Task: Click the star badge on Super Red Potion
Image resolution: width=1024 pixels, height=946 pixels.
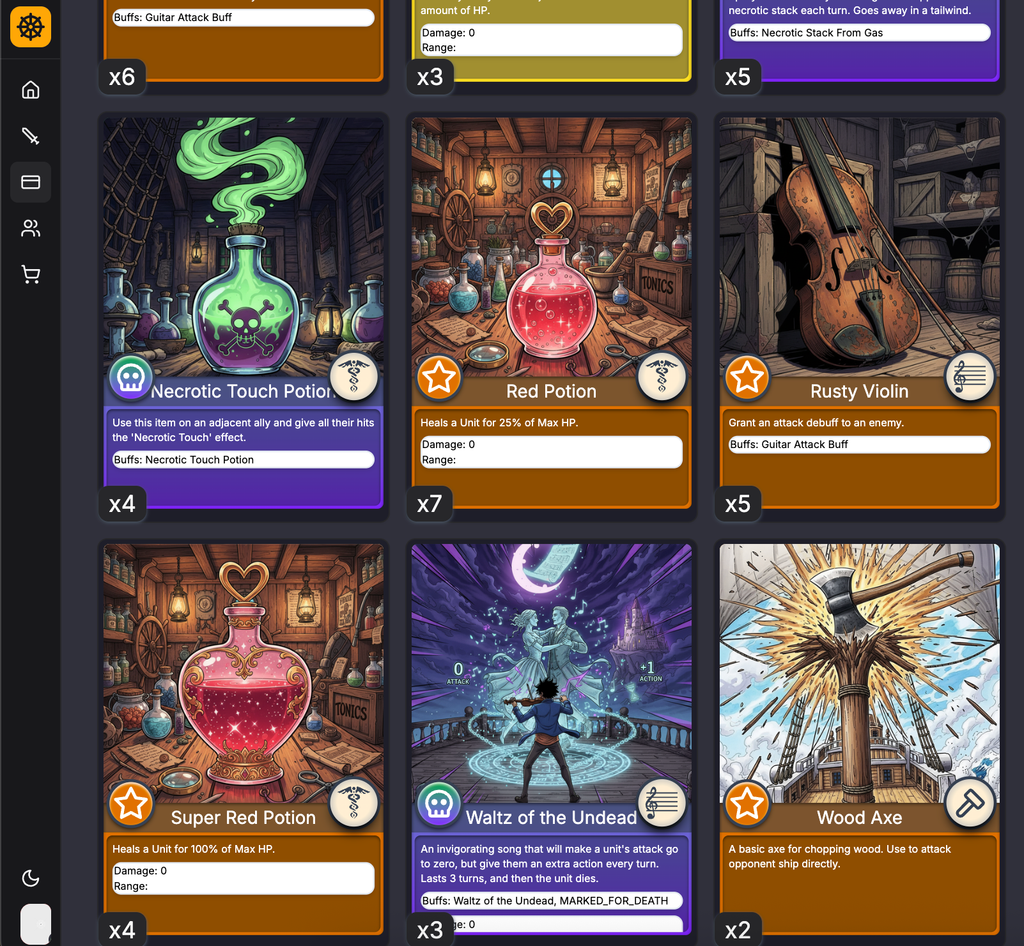Action: [x=131, y=804]
